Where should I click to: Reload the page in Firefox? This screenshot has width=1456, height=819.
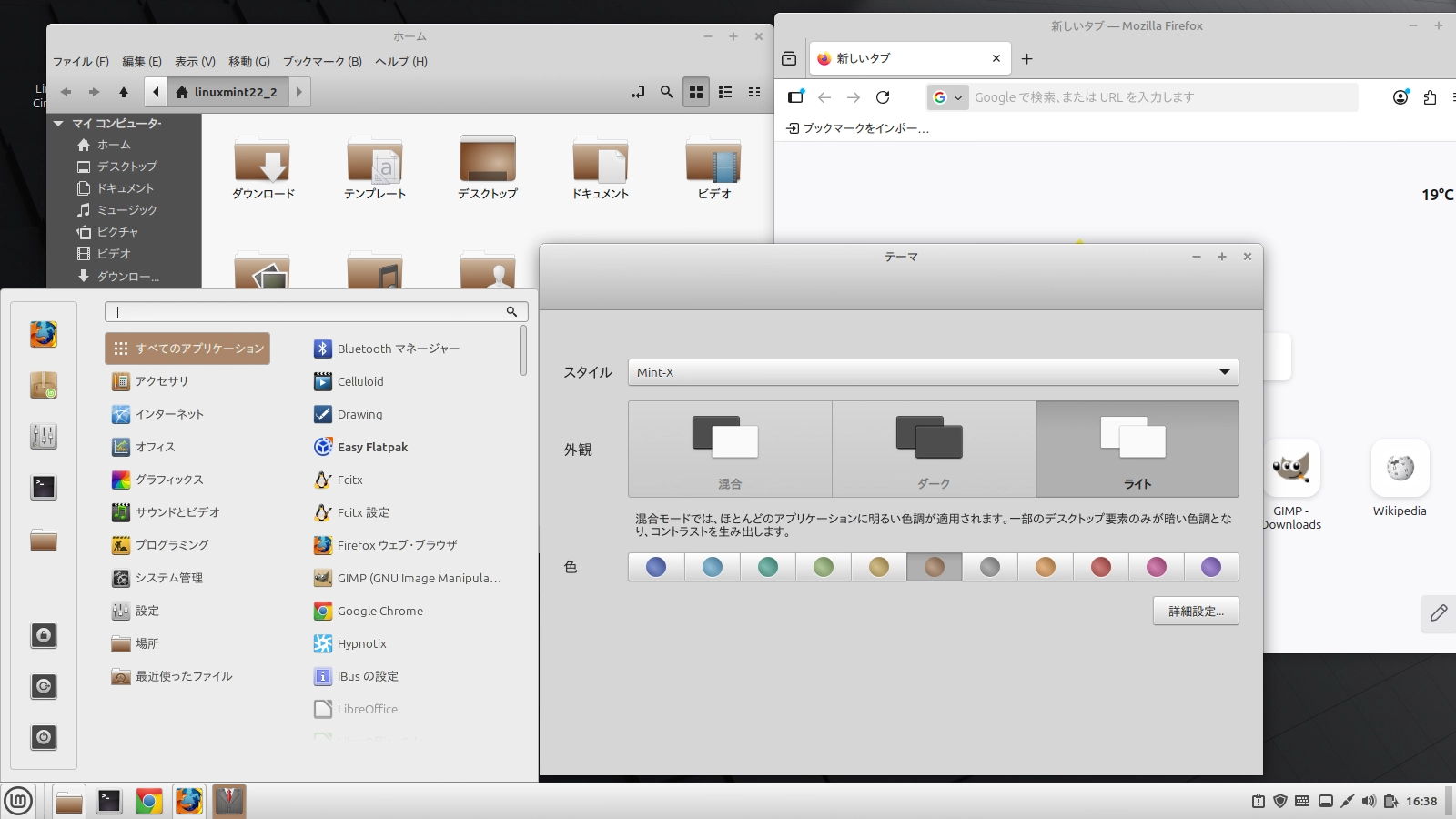click(x=883, y=97)
